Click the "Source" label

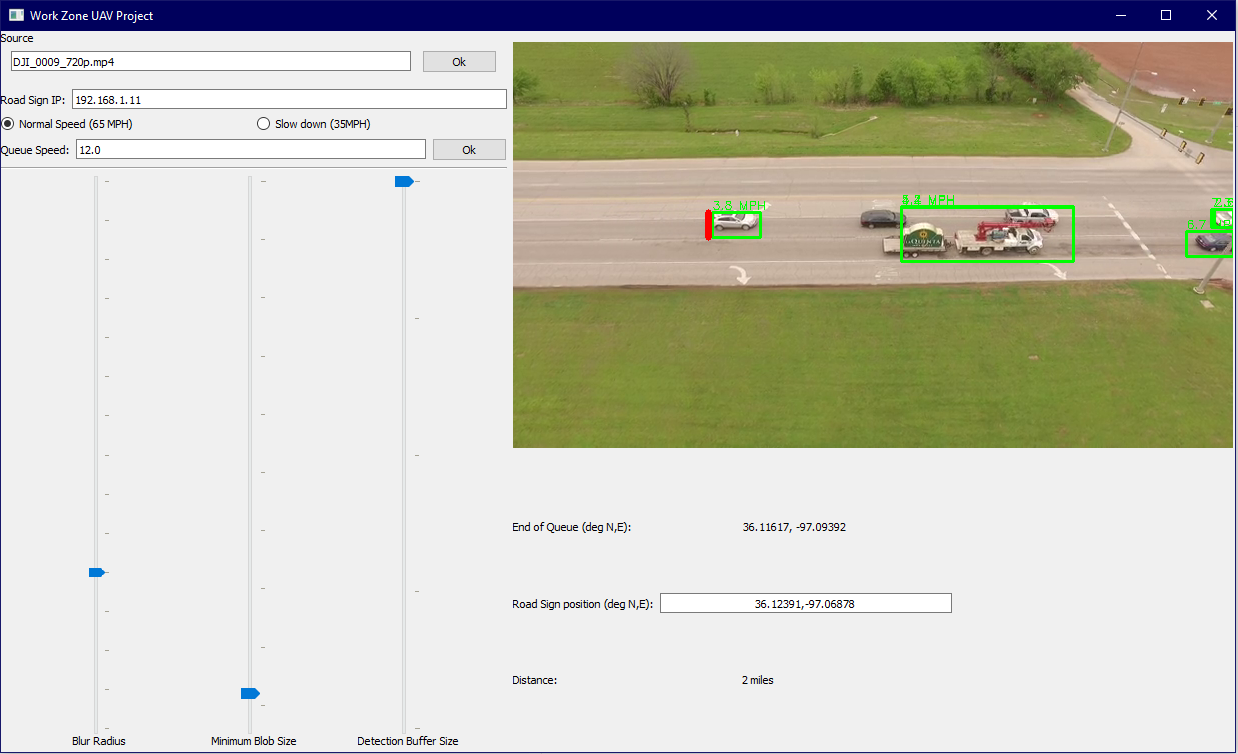17,38
